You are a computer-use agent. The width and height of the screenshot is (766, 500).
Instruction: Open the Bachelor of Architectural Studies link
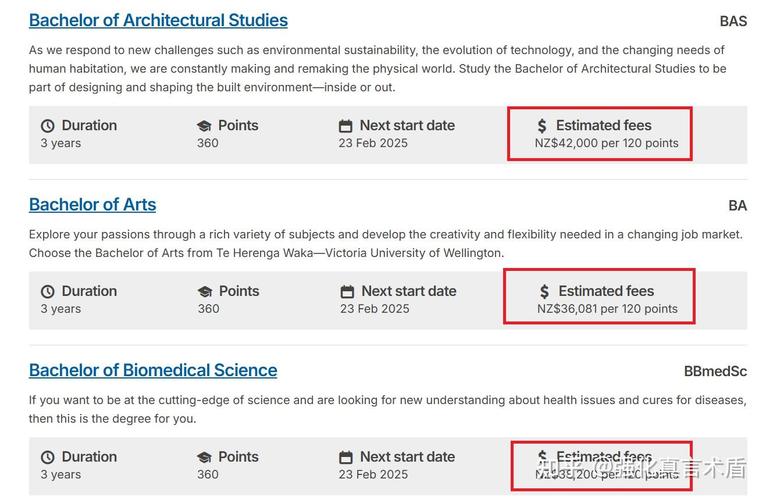pos(158,21)
